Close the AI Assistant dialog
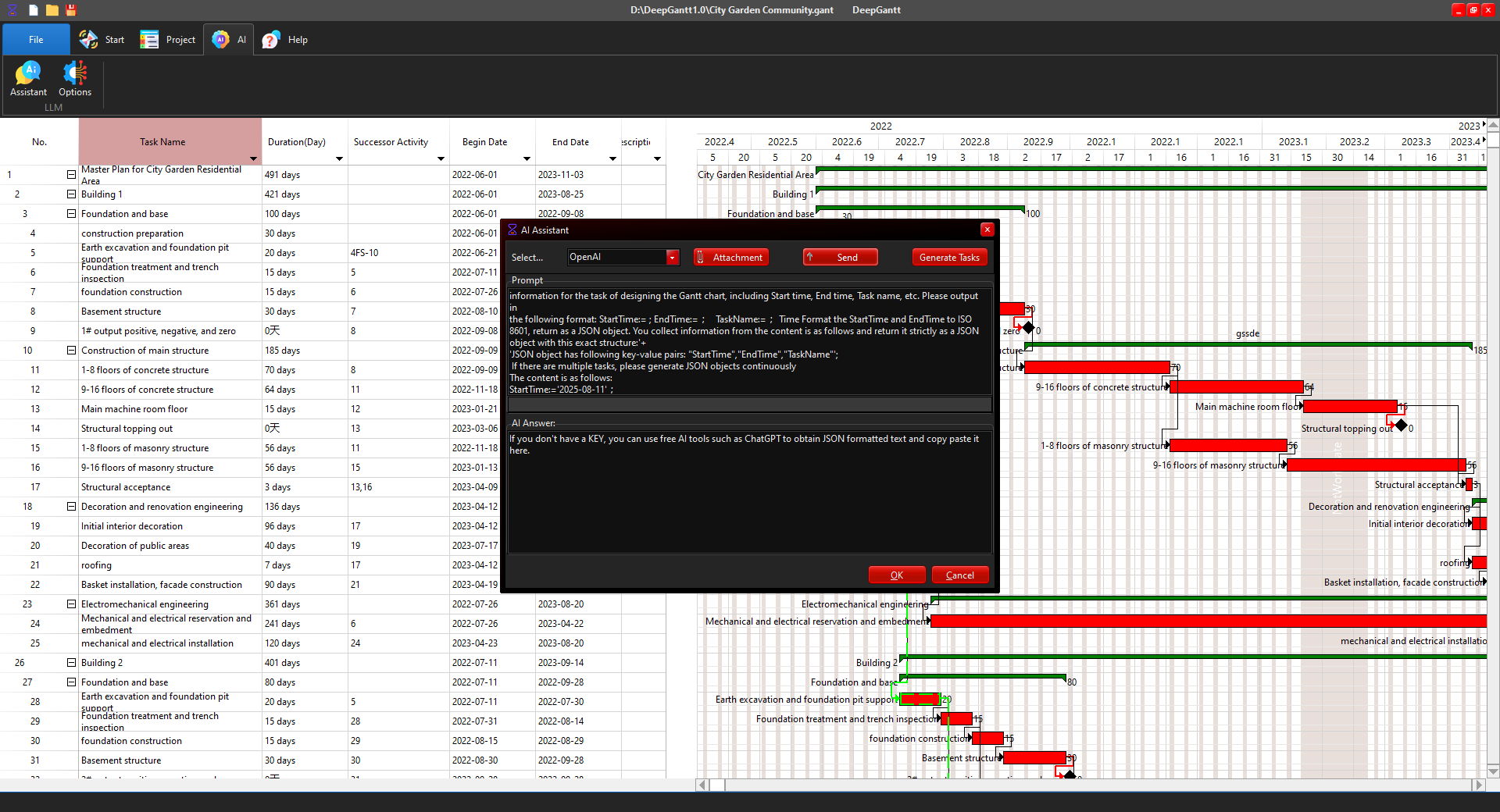This screenshot has width=1500, height=812. point(987,230)
